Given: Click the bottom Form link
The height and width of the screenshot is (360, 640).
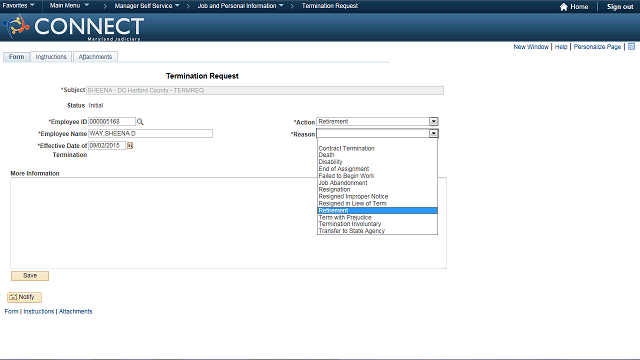Looking at the screenshot, I should [11, 311].
